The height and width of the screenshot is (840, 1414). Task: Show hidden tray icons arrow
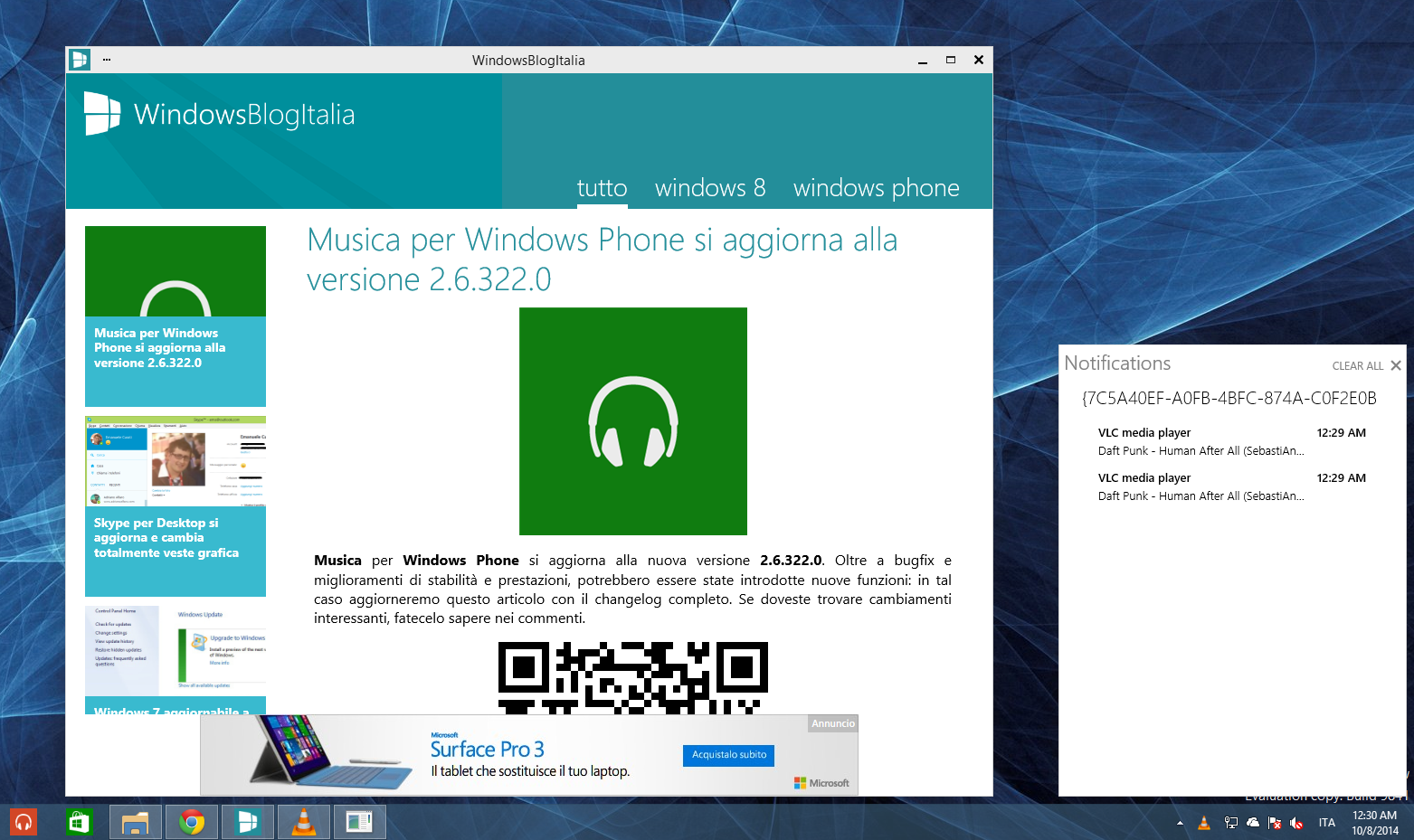pyautogui.click(x=1180, y=823)
